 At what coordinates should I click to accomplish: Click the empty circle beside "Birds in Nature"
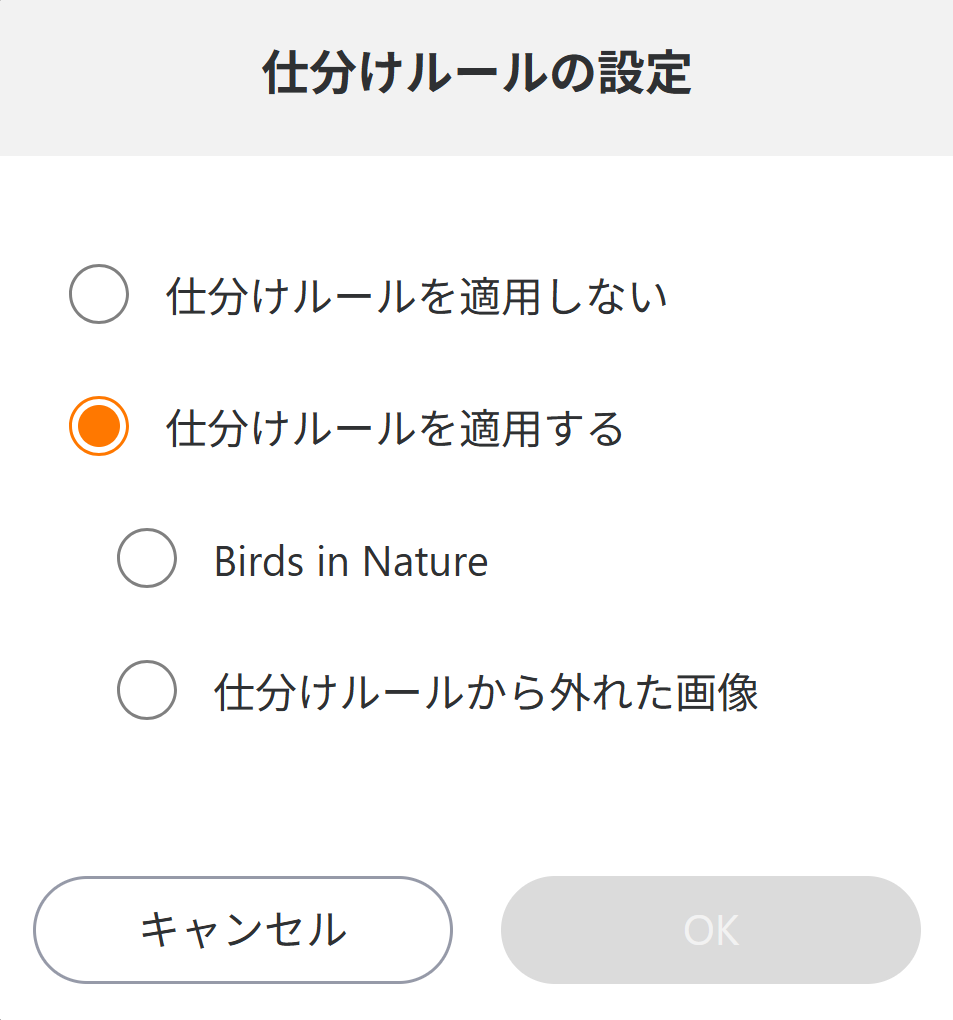[x=147, y=559]
